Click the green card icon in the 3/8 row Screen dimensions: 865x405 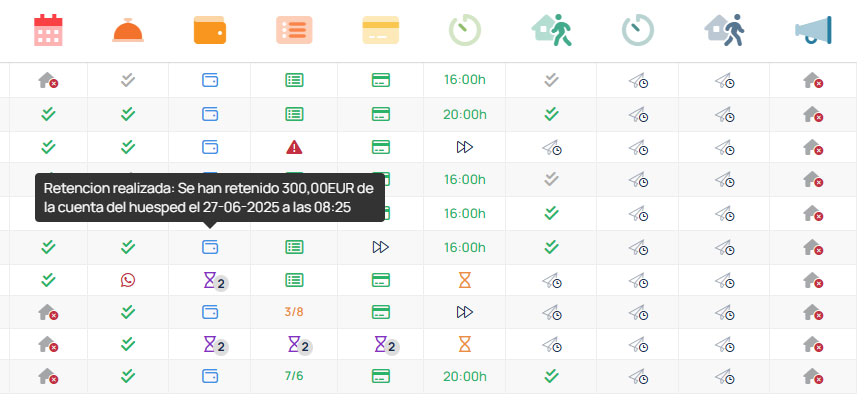coord(381,312)
